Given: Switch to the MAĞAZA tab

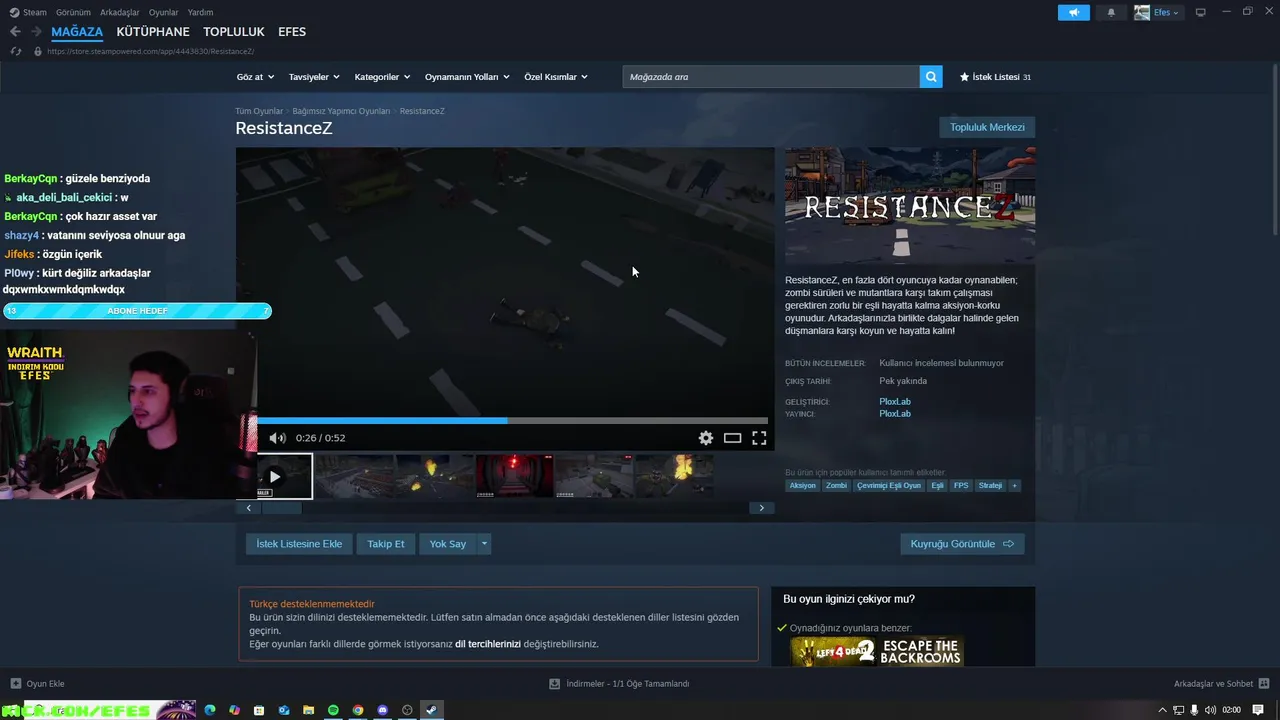Looking at the screenshot, I should pyautogui.click(x=77, y=32).
